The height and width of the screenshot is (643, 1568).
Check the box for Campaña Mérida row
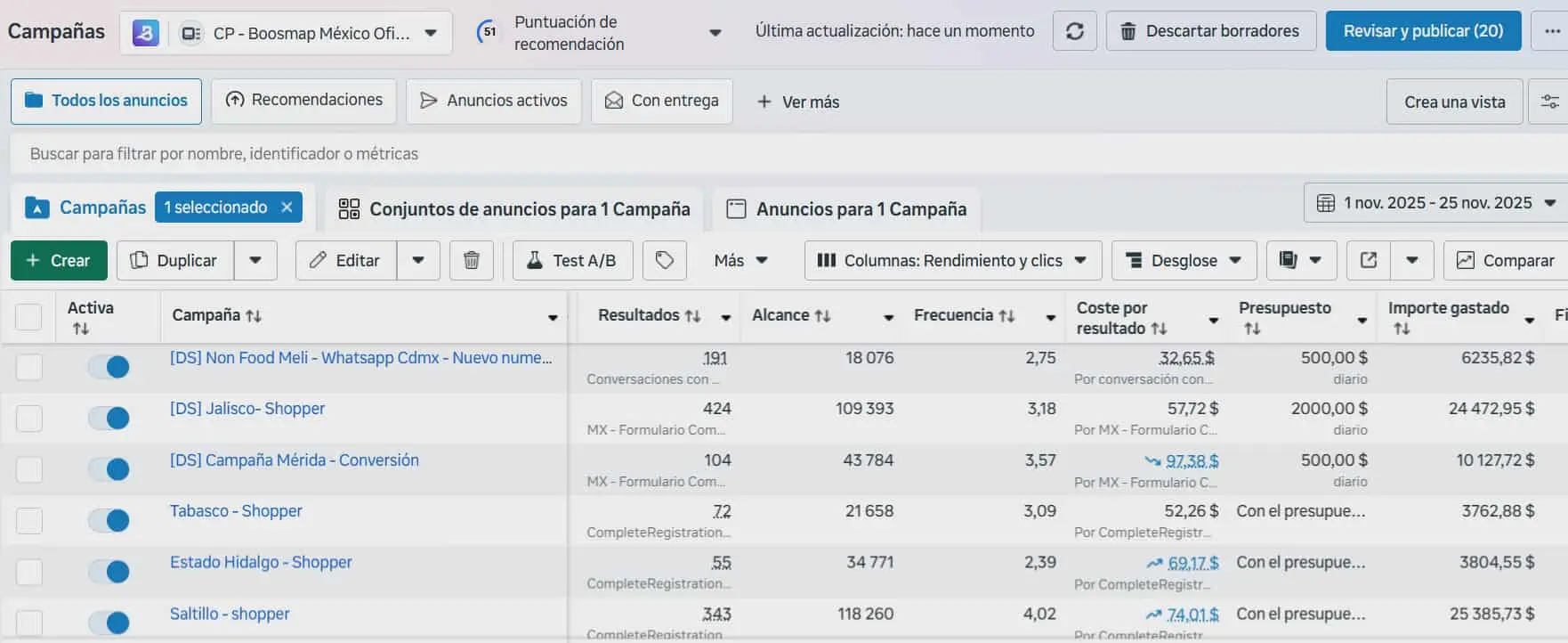(x=29, y=469)
